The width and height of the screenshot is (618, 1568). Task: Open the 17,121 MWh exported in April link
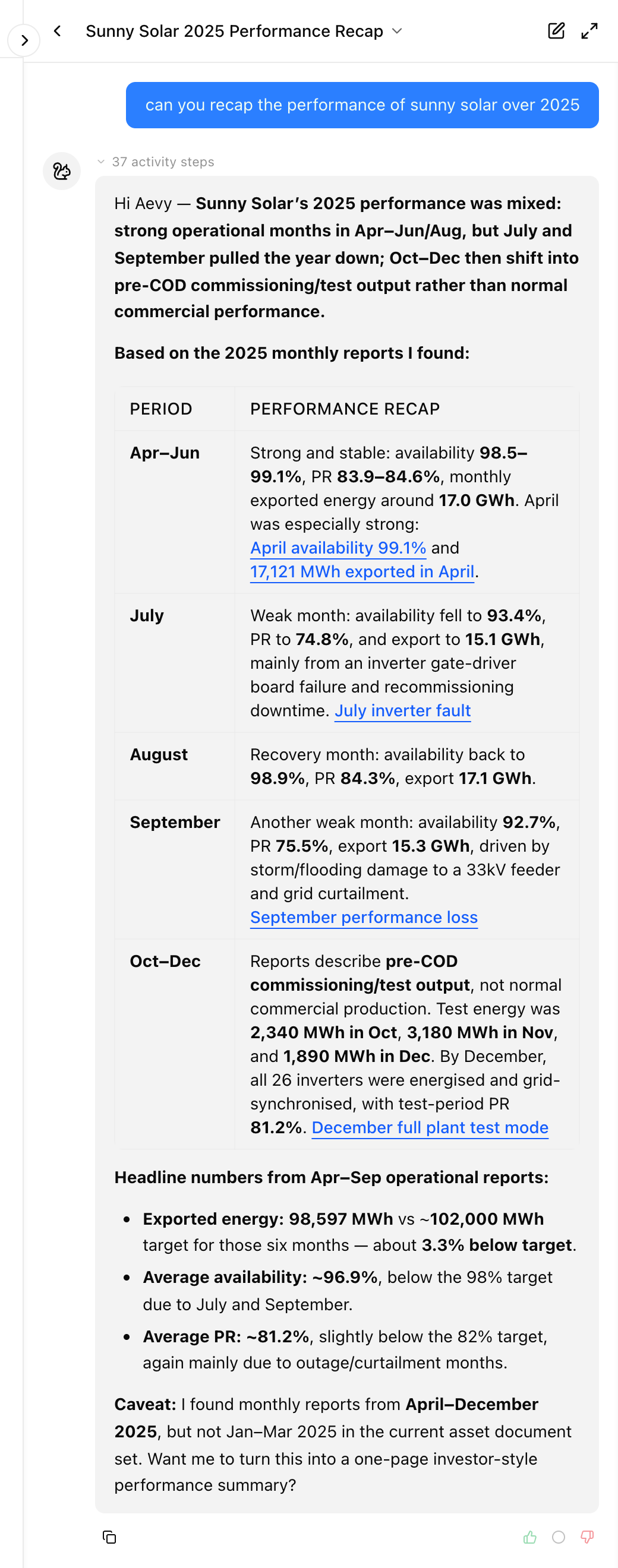(362, 571)
